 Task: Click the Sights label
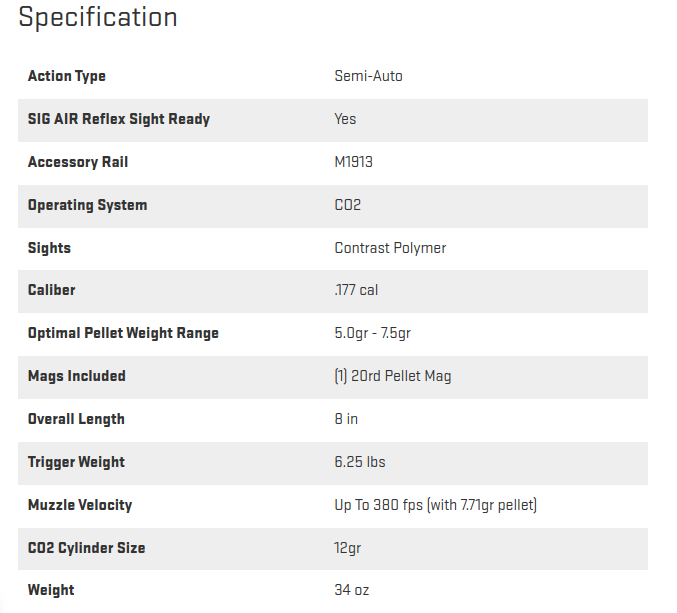[49, 248]
